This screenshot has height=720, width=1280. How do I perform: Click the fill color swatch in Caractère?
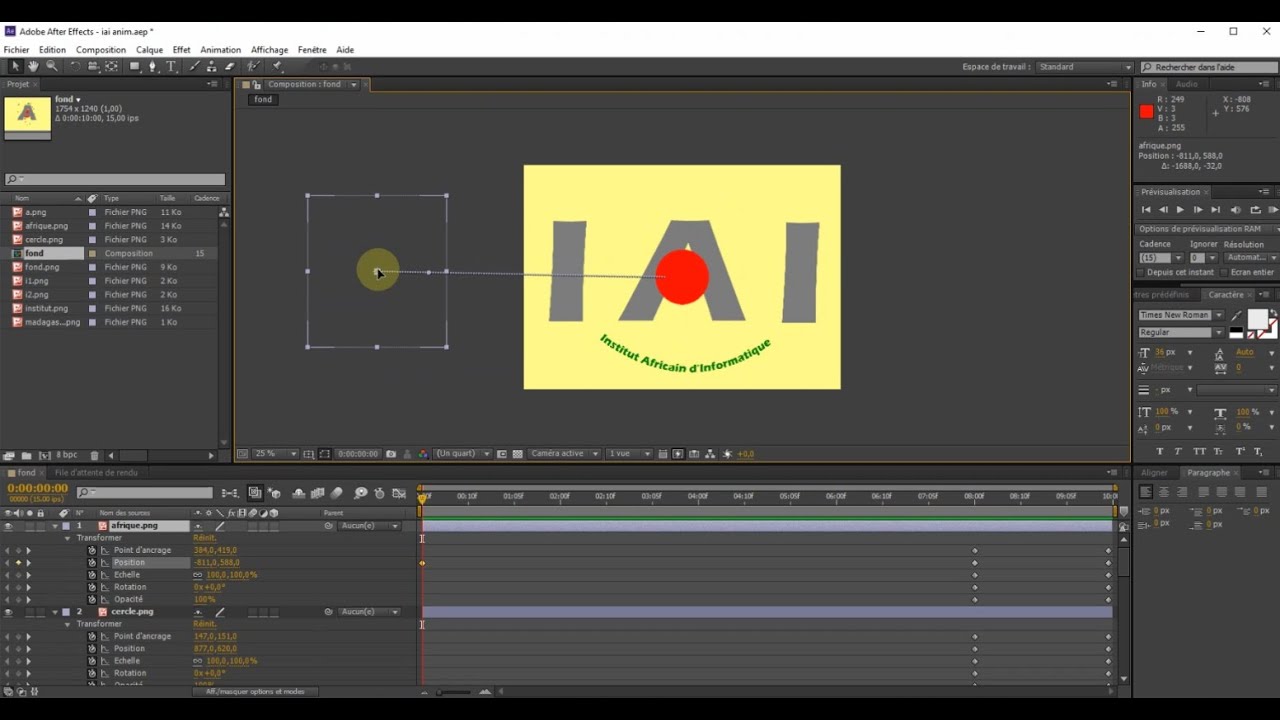1256,319
